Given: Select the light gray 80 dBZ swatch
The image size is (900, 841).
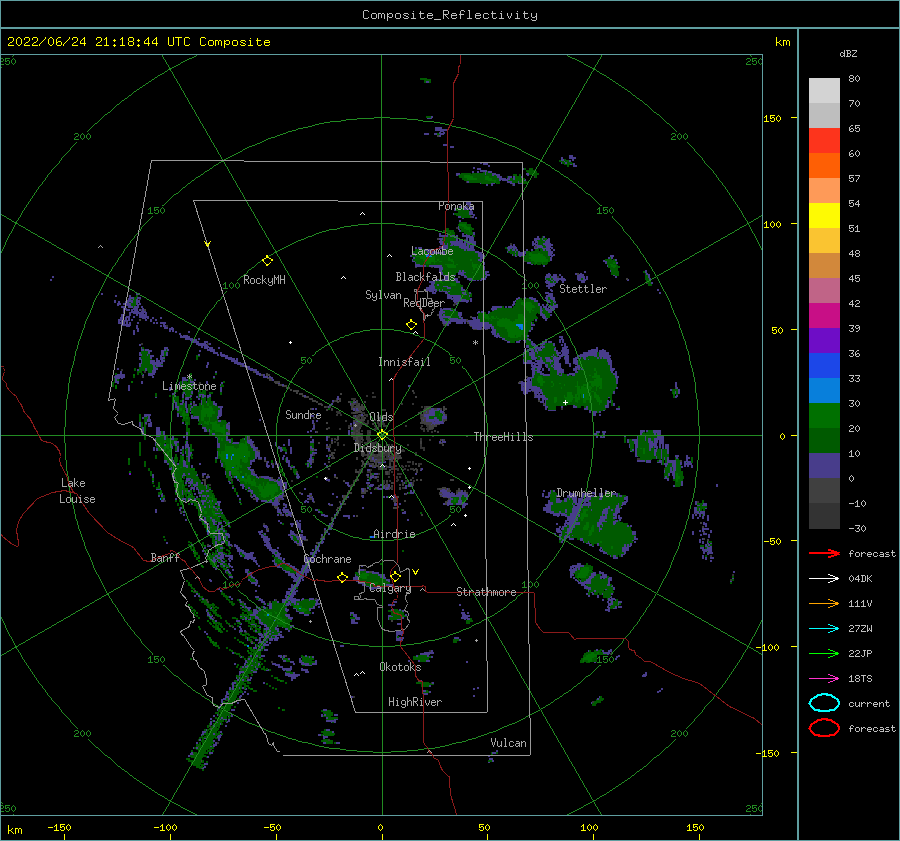Looking at the screenshot, I should (x=824, y=91).
